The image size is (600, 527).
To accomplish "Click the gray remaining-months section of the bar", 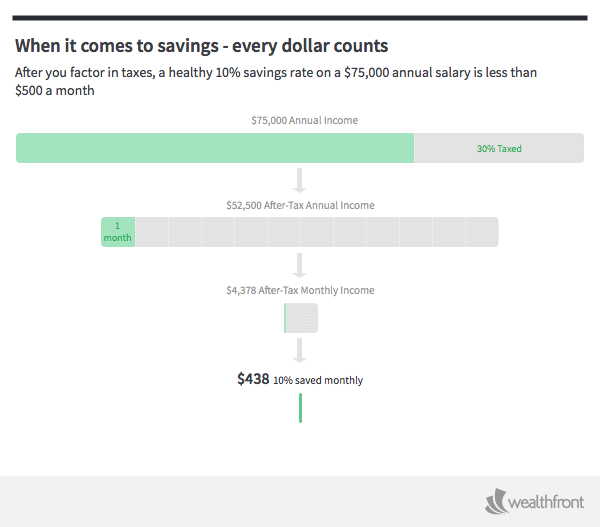I will point(316,232).
